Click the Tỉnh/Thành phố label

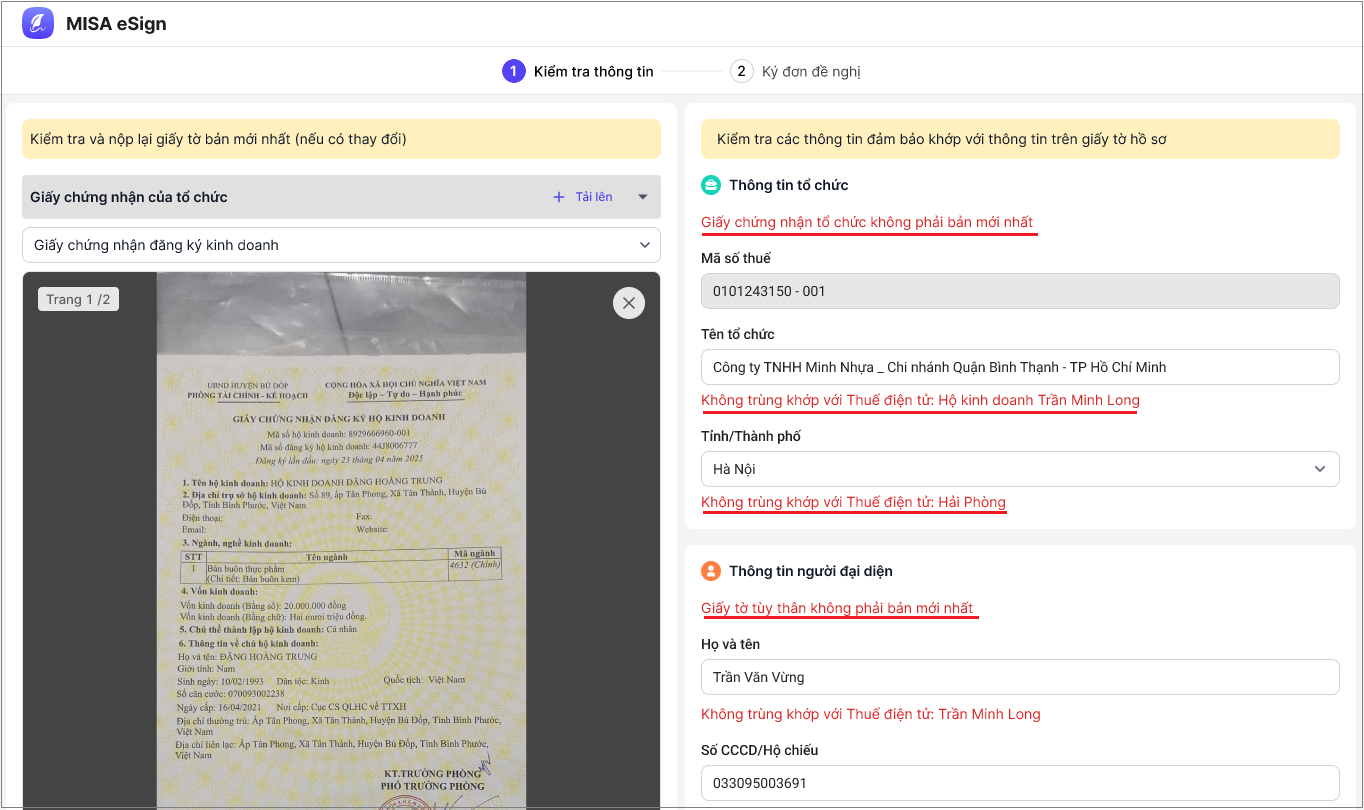[x=751, y=437]
